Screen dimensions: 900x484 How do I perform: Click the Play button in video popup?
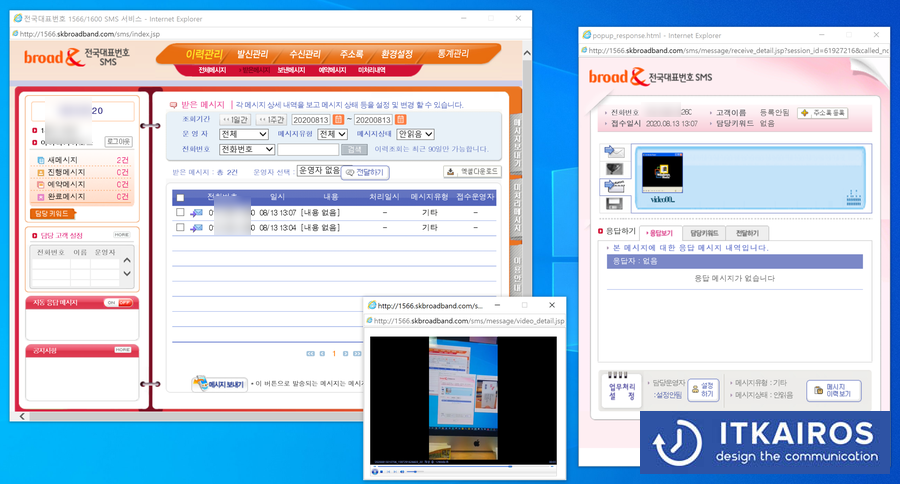click(375, 471)
